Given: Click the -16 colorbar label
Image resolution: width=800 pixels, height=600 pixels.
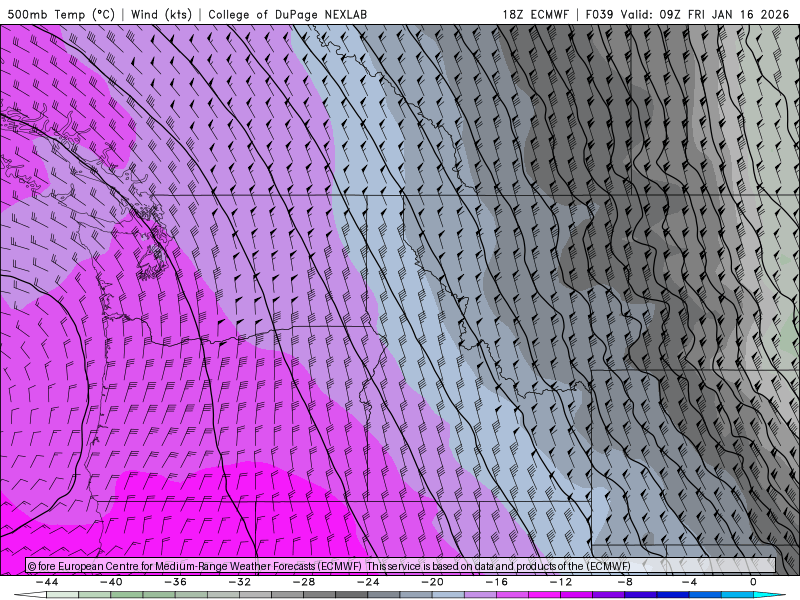Looking at the screenshot, I should [497, 582].
